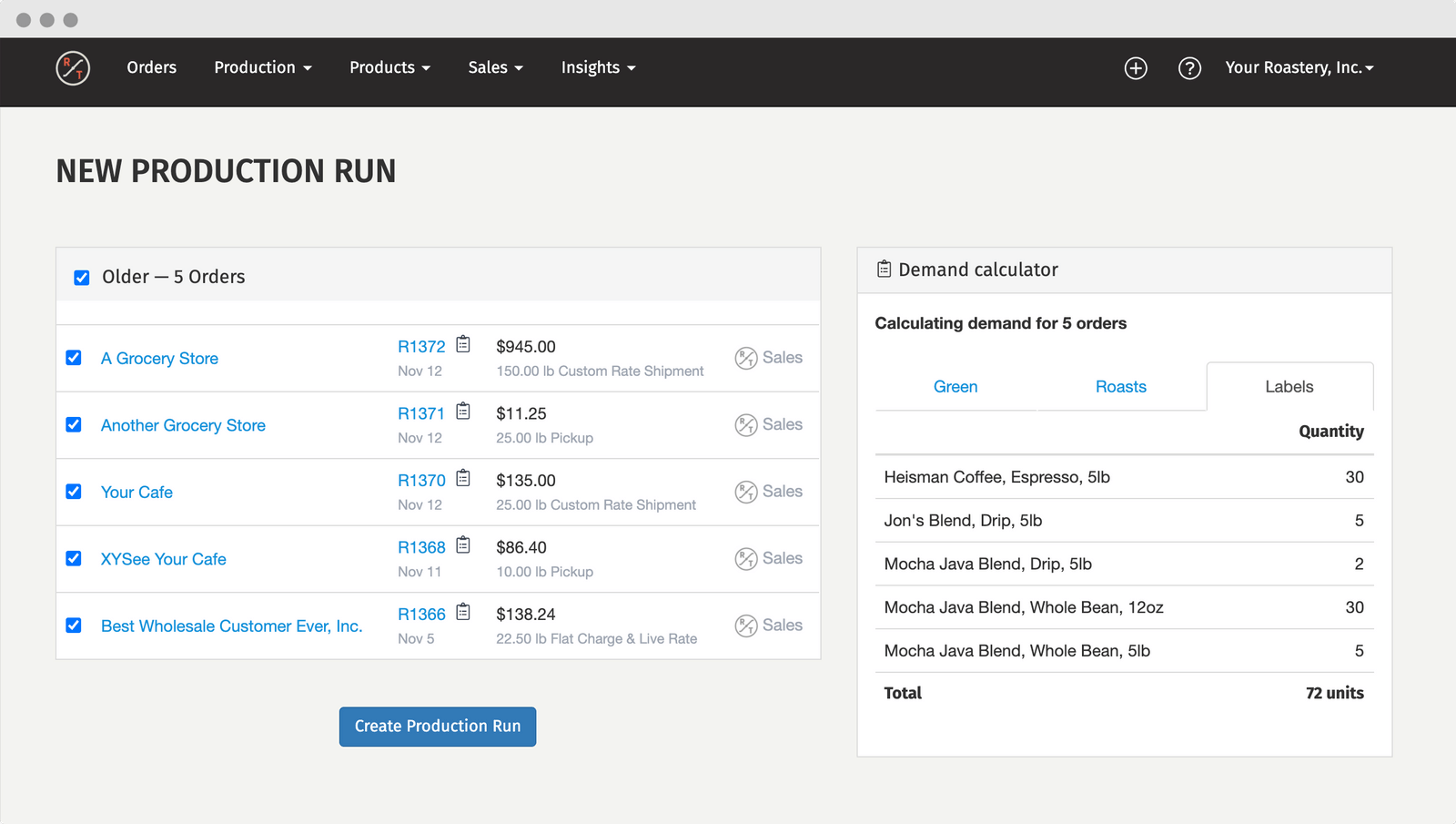Screen dimensions: 1456x824
Task: Open Sales info icon for XYSee Your Cafe
Action: [745, 558]
